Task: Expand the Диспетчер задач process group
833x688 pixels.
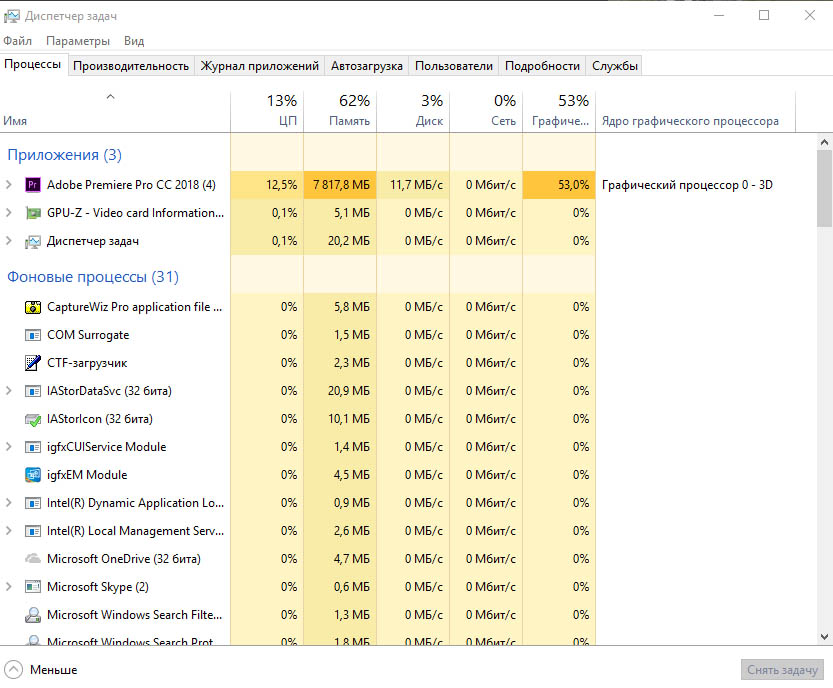Action: (9, 241)
